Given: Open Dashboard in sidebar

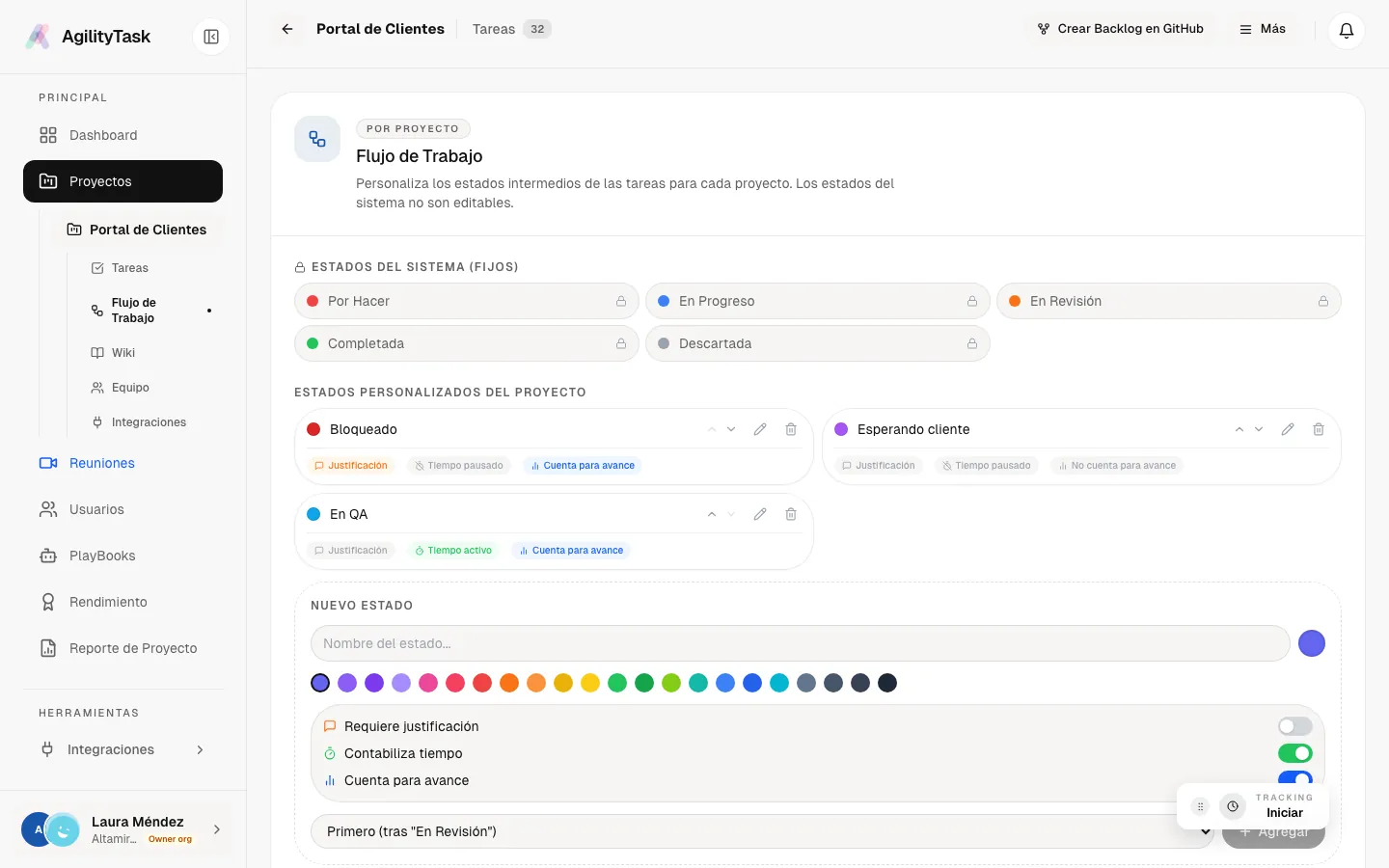Looking at the screenshot, I should [123, 135].
